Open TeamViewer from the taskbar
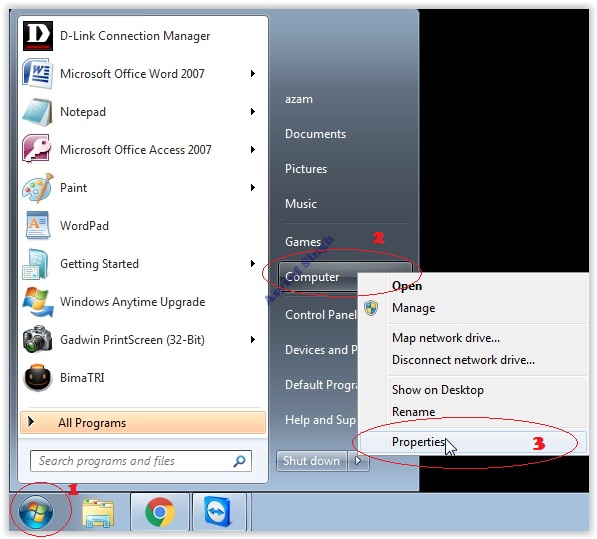Image resolution: width=597 pixels, height=539 pixels. 219,512
